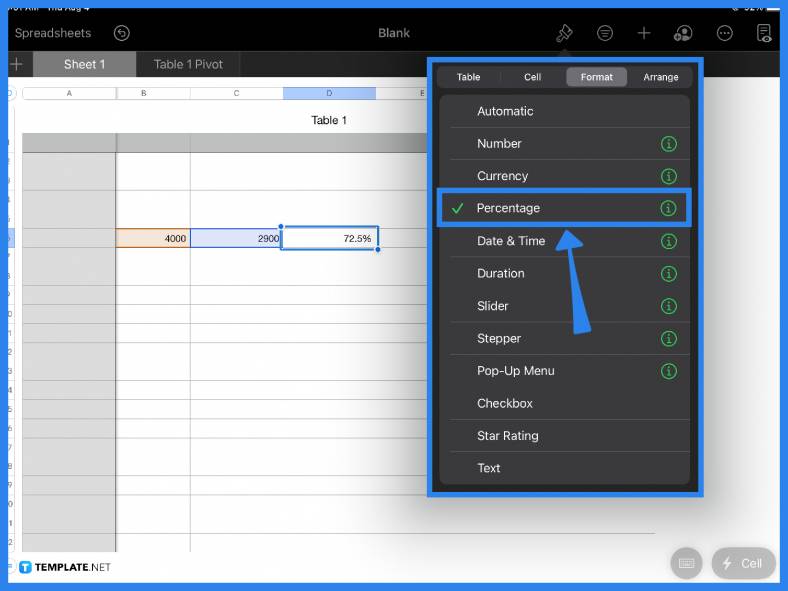This screenshot has height=591, width=788.
Task: Choose the Text format option
Action: pos(489,468)
